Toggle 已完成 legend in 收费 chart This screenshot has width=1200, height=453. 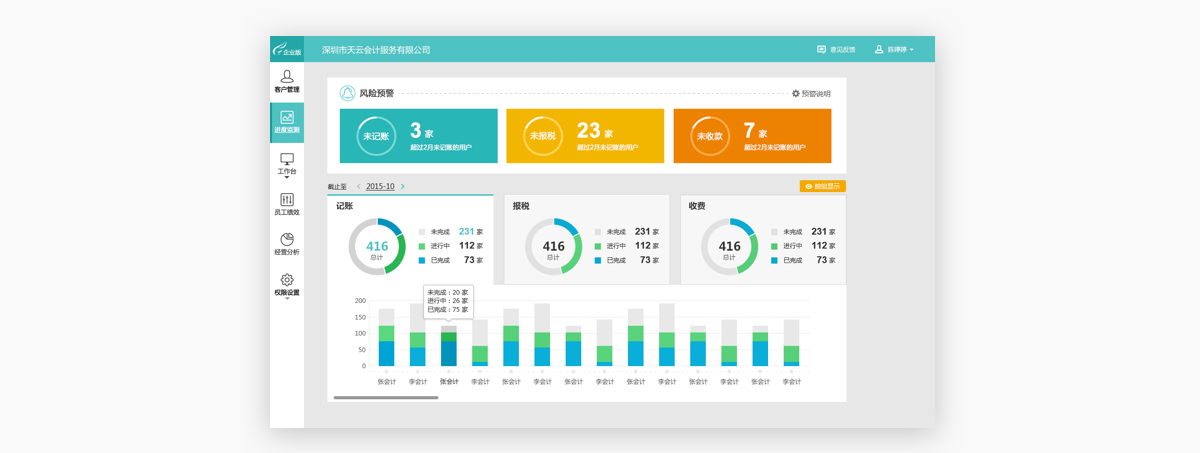(x=774, y=260)
